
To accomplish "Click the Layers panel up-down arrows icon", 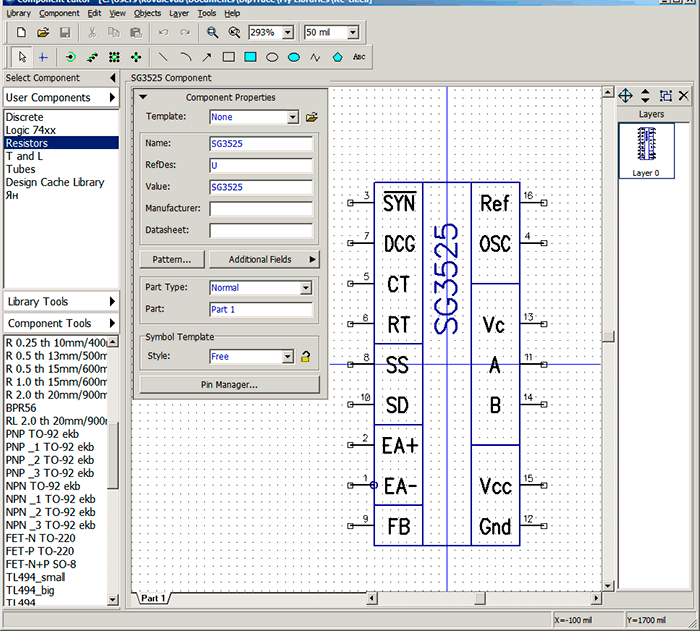I will pos(646,96).
